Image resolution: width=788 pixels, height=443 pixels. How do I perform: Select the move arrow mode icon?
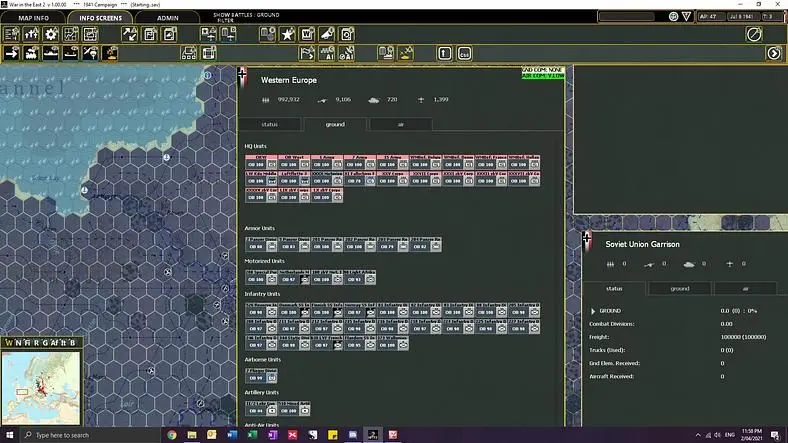coord(11,53)
